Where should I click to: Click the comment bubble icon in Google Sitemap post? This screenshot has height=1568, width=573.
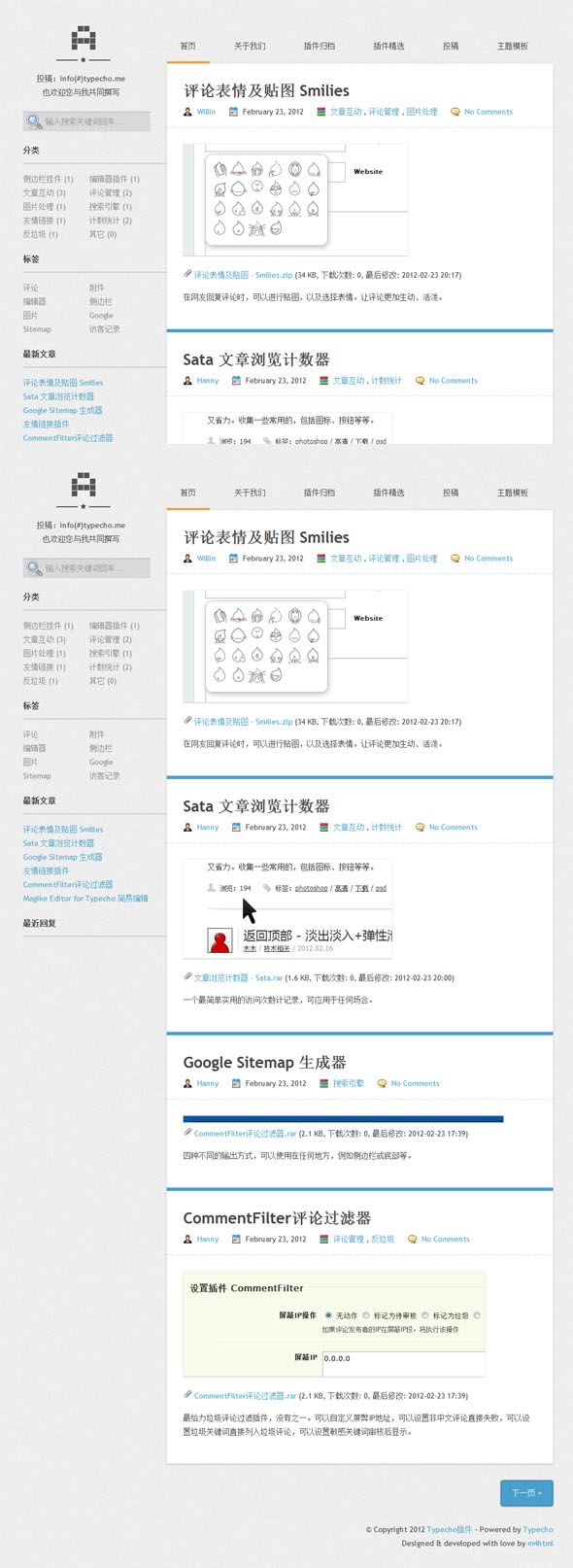pyautogui.click(x=382, y=1083)
